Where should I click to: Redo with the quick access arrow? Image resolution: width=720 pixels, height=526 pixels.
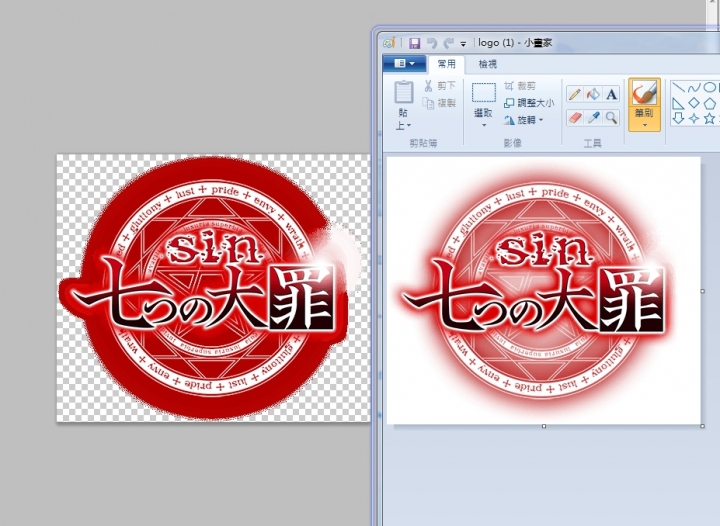[448, 43]
